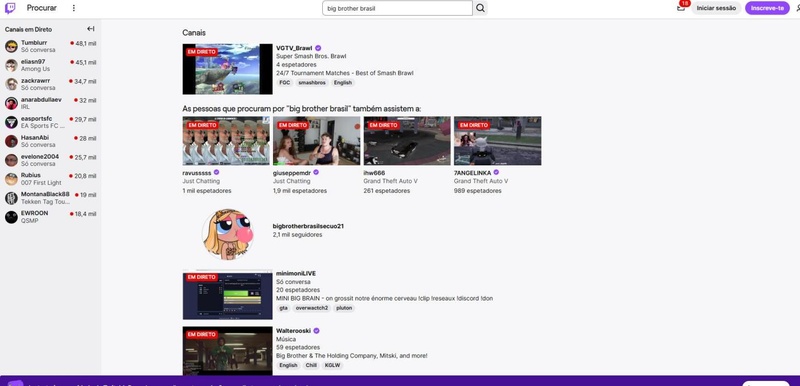Open Super Smash Bros. Brawl category link

311,56
